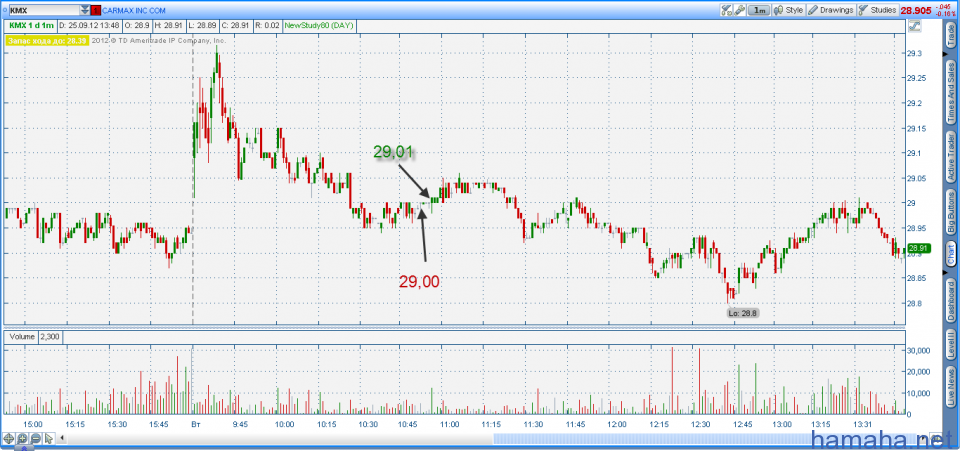Open the Style menu
Screen dimensions: 960x451
click(x=789, y=9)
